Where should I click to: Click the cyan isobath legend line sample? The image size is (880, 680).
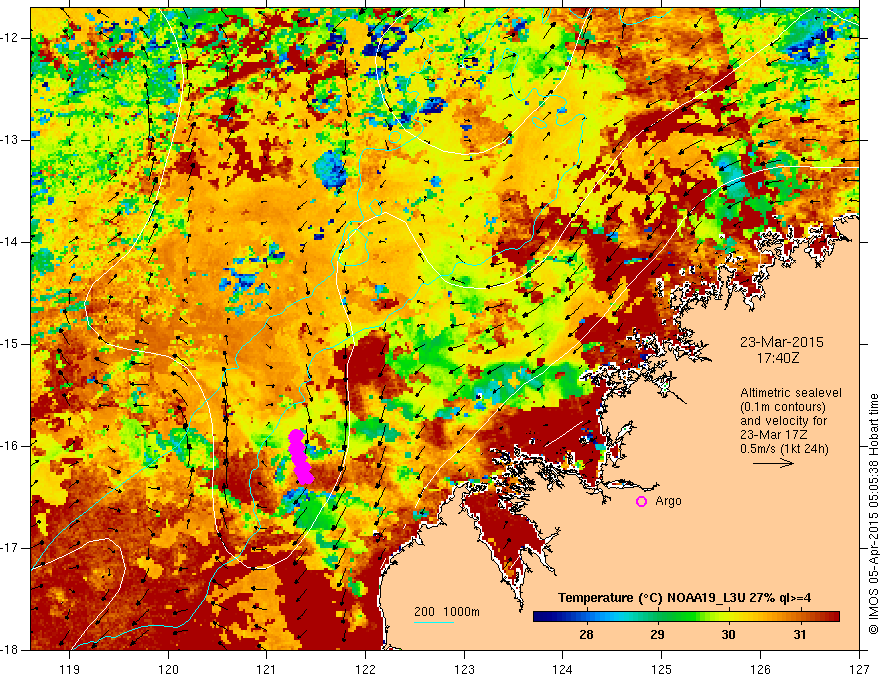(x=434, y=622)
